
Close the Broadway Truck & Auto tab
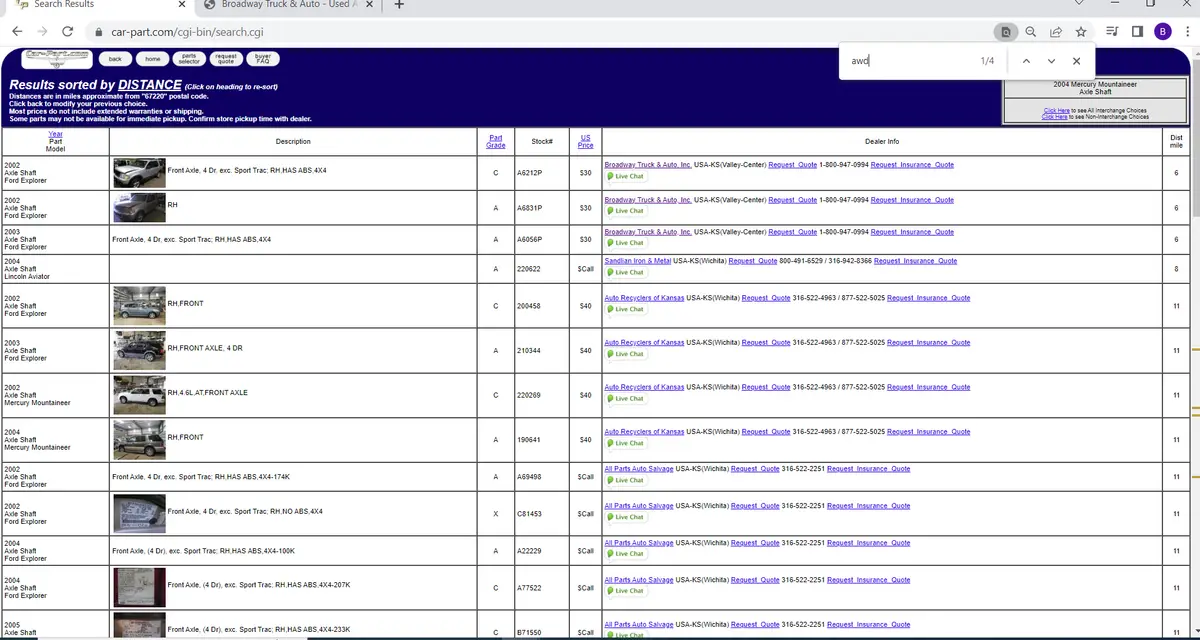[x=371, y=5]
